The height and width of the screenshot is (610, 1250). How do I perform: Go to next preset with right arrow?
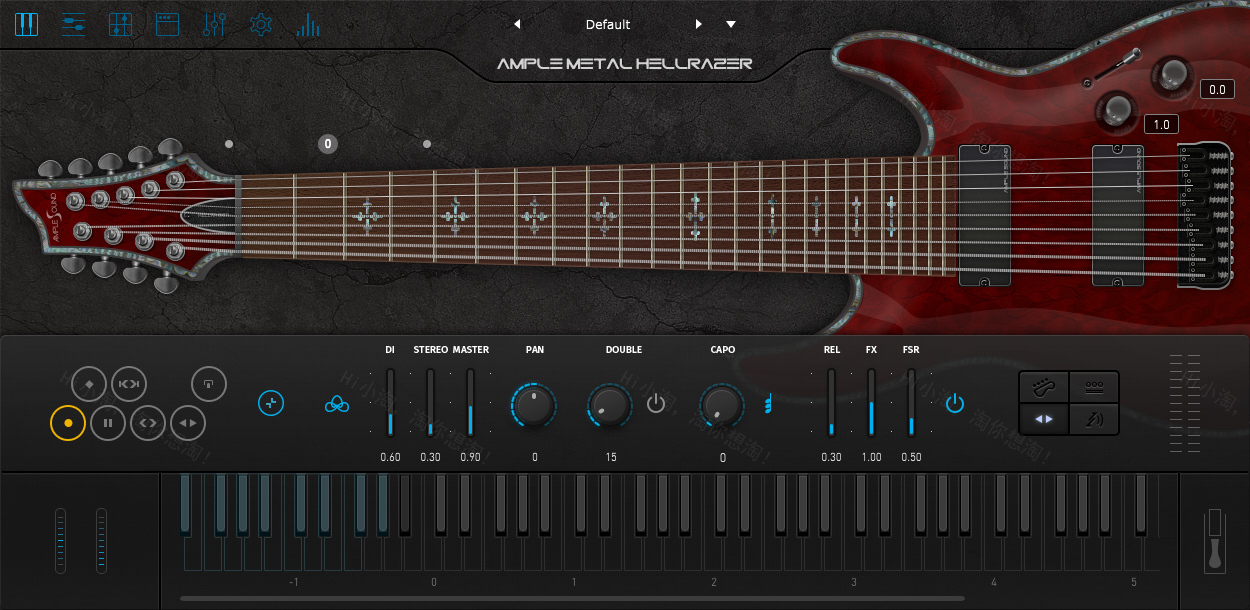click(699, 24)
